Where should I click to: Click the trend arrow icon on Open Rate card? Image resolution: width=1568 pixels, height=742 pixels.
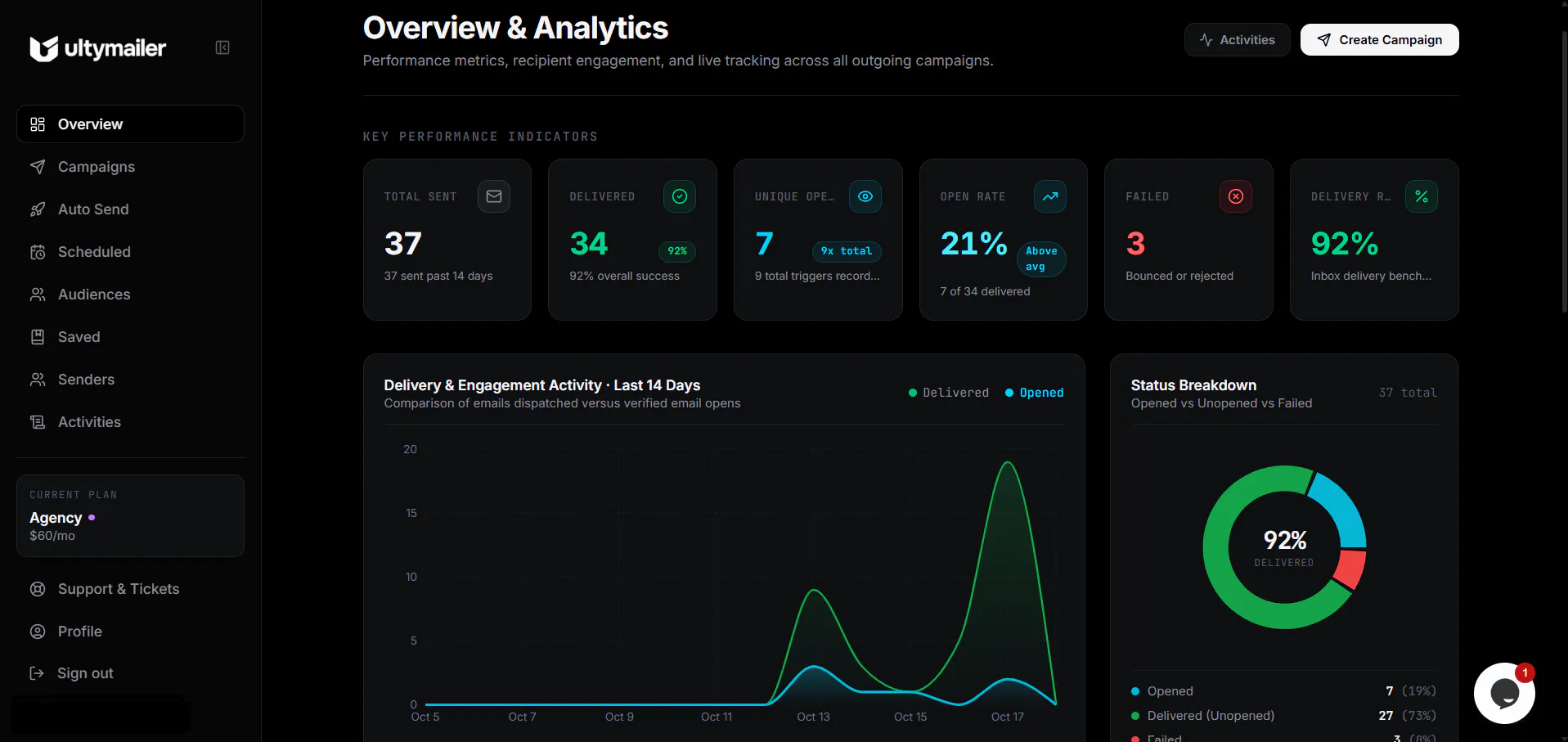[x=1050, y=196]
